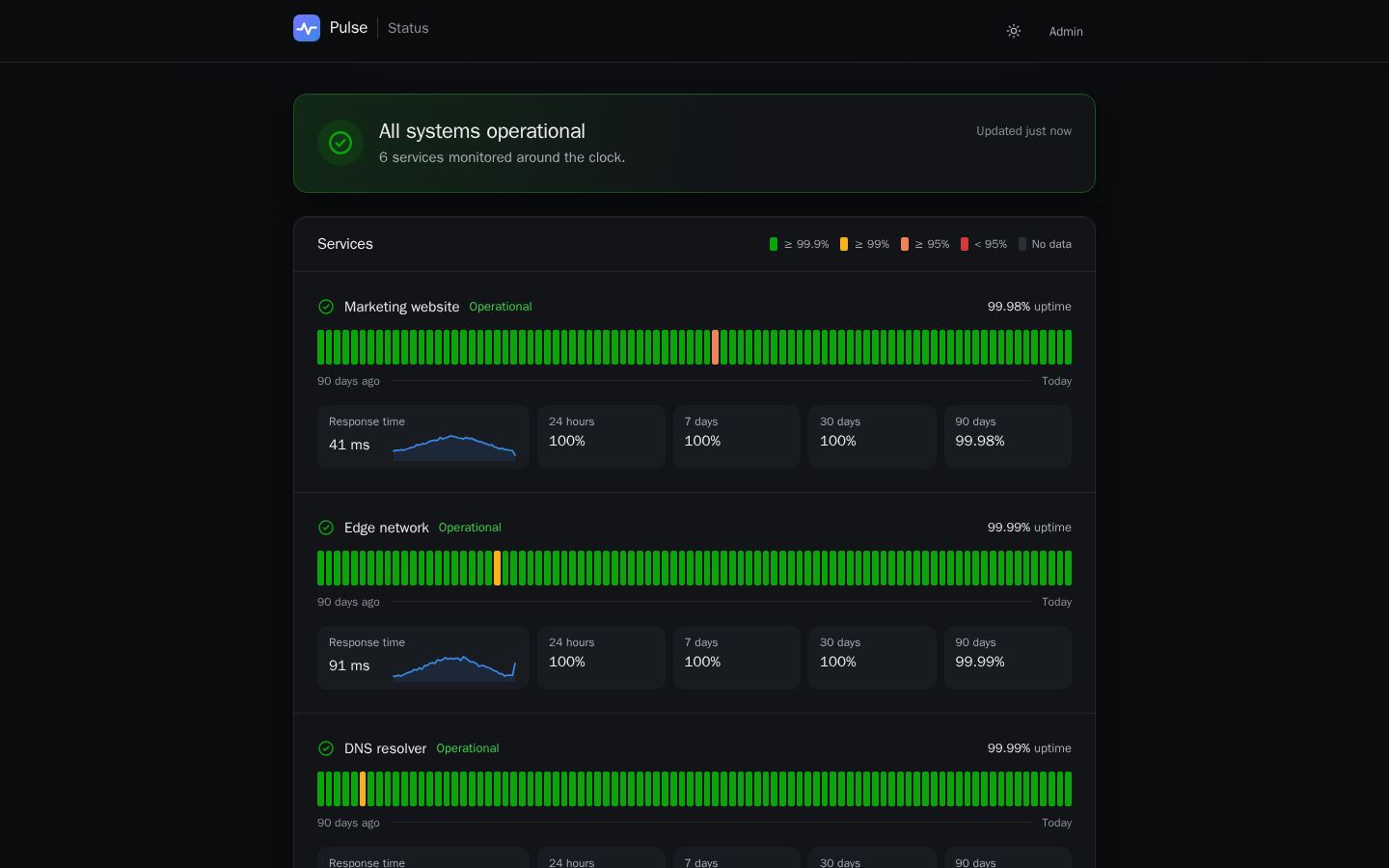1389x868 pixels.
Task: Open the Admin link
Action: [1066, 32]
